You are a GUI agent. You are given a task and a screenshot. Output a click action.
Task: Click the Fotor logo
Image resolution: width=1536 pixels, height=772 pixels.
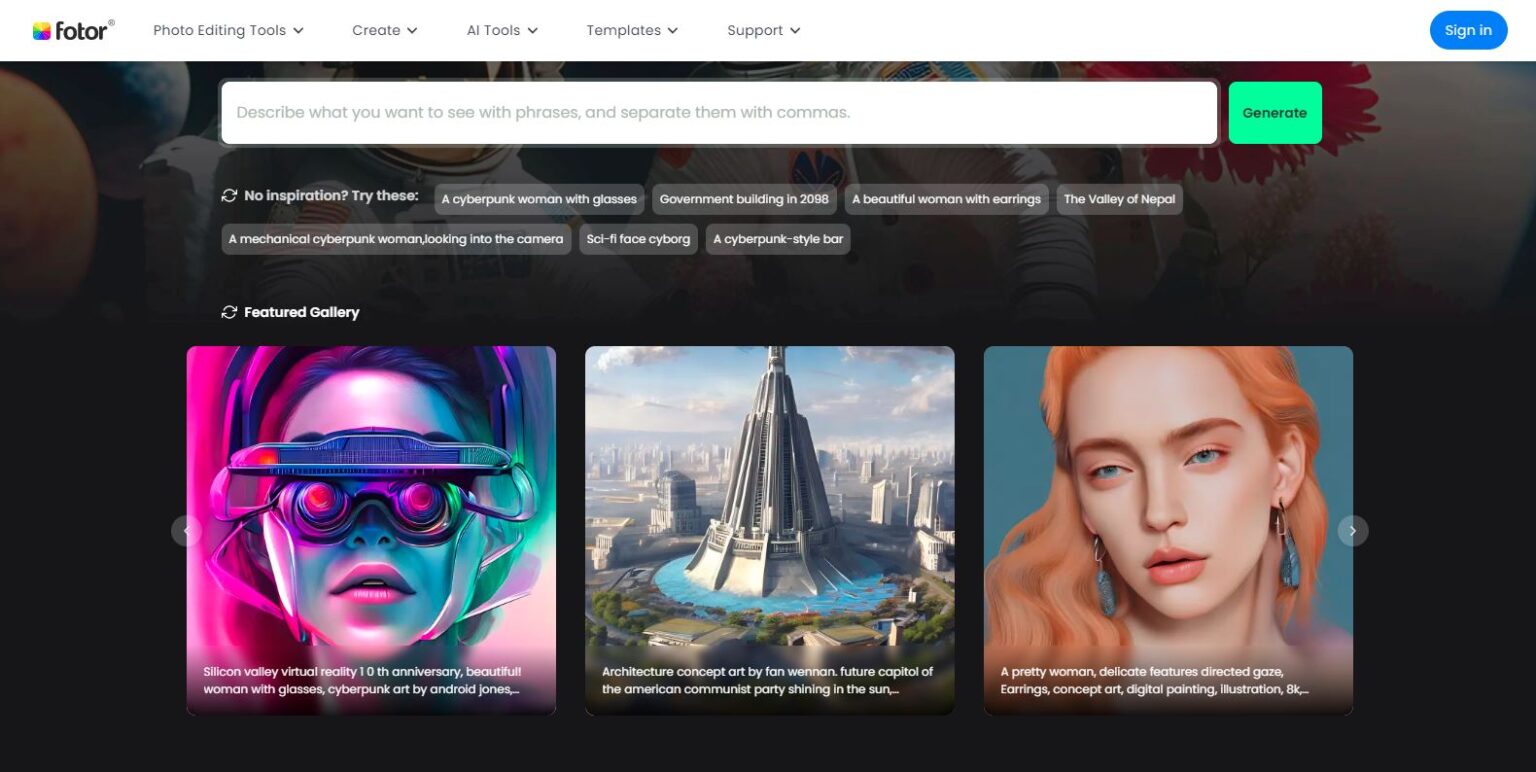pyautogui.click(x=72, y=29)
